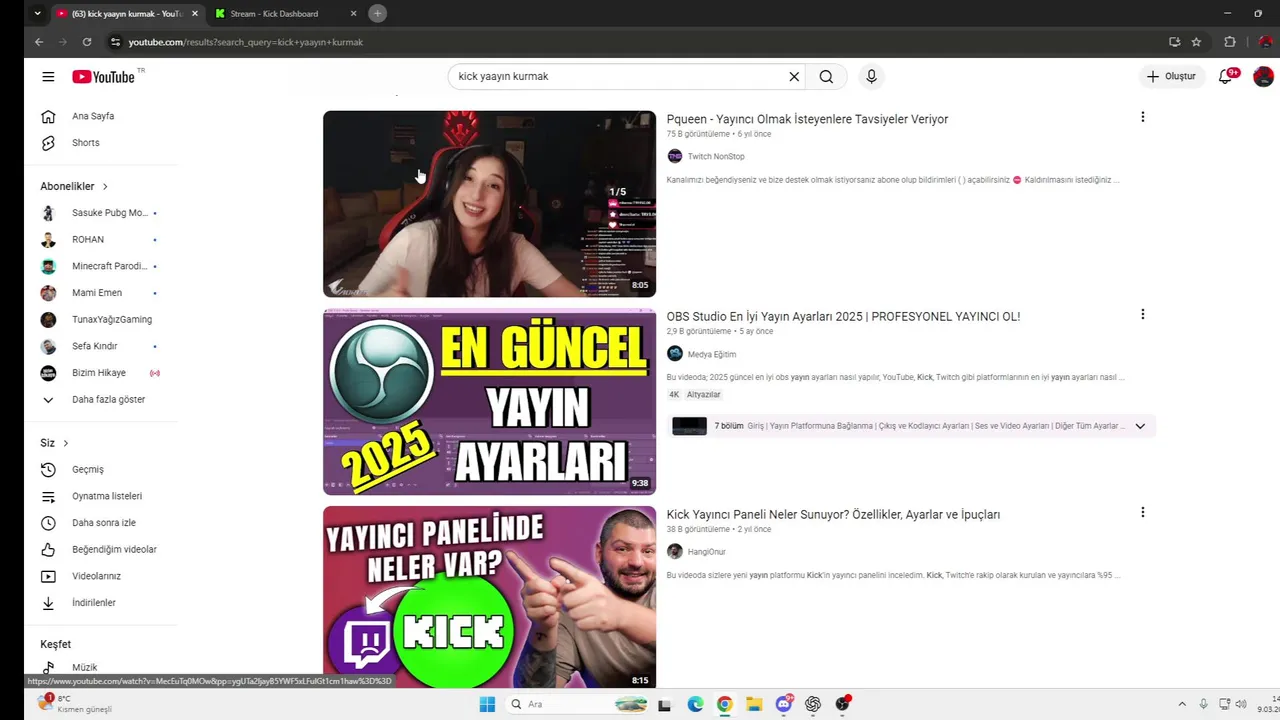1280x720 pixels.
Task: Open OBS Studio En İyi Yayın Ayarları title
Action: [x=843, y=316]
